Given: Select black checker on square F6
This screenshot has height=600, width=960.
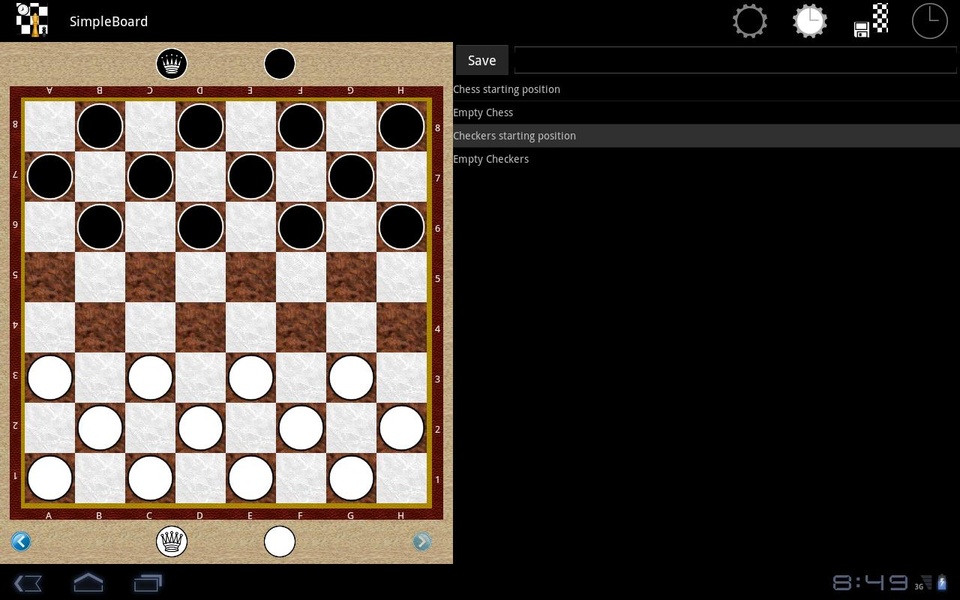Looking at the screenshot, I should tap(301, 227).
